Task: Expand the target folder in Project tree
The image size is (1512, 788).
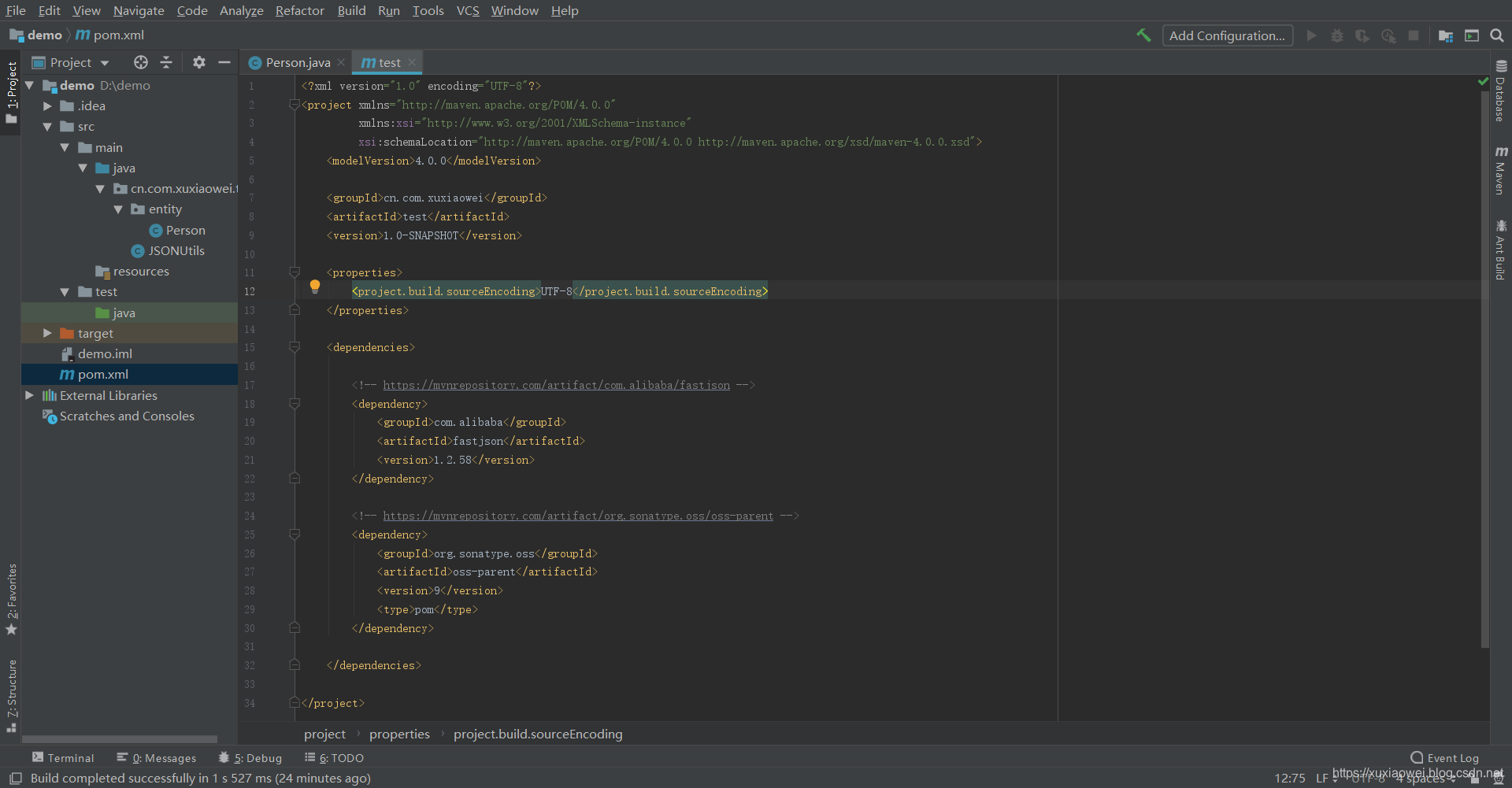Action: [47, 333]
